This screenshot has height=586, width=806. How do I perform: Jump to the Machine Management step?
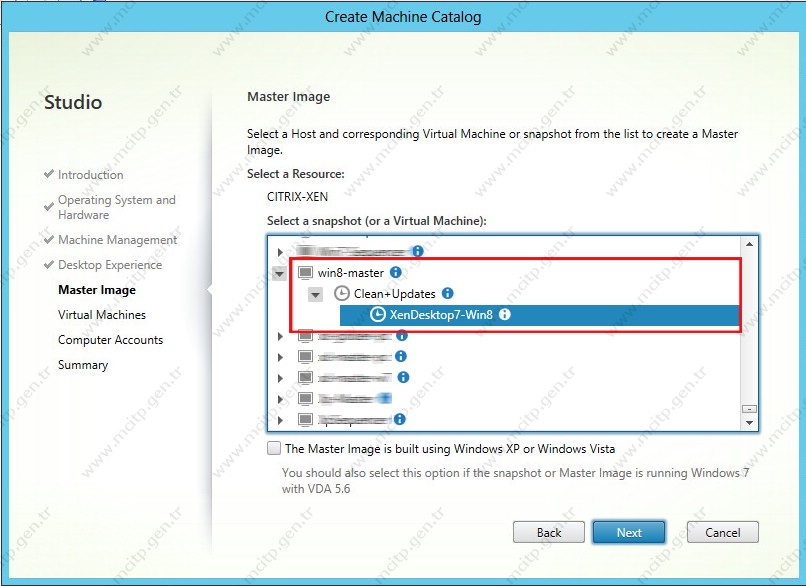pos(117,240)
